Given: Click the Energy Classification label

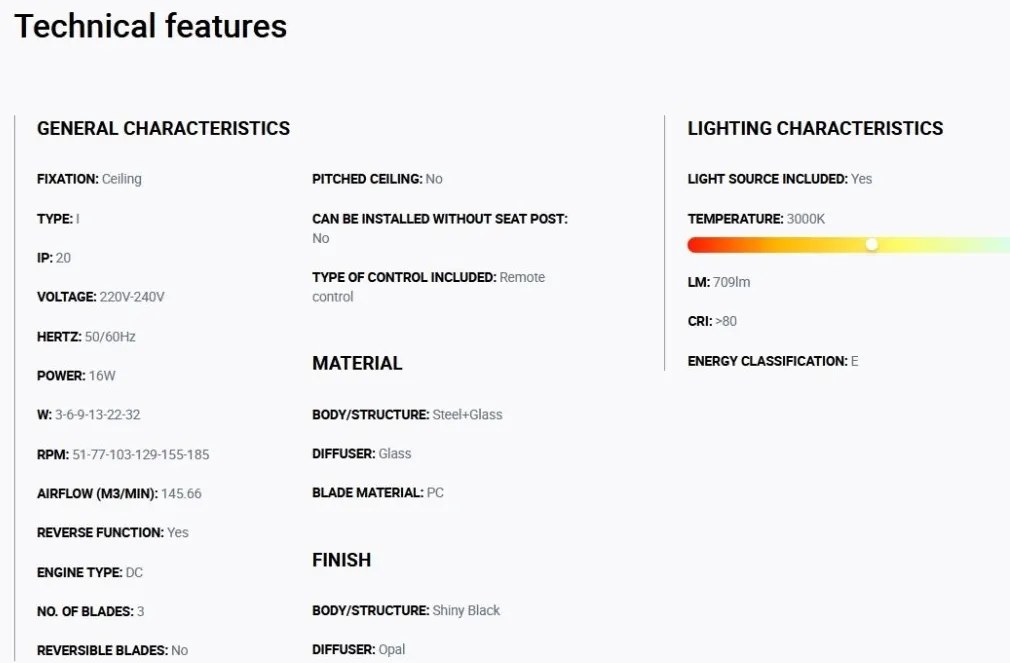Looking at the screenshot, I should pos(767,361).
